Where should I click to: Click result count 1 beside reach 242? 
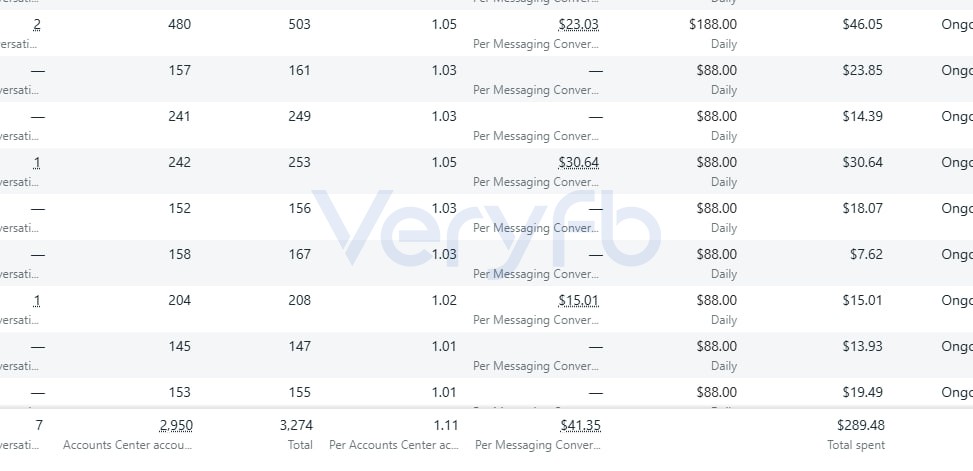pyautogui.click(x=37, y=163)
